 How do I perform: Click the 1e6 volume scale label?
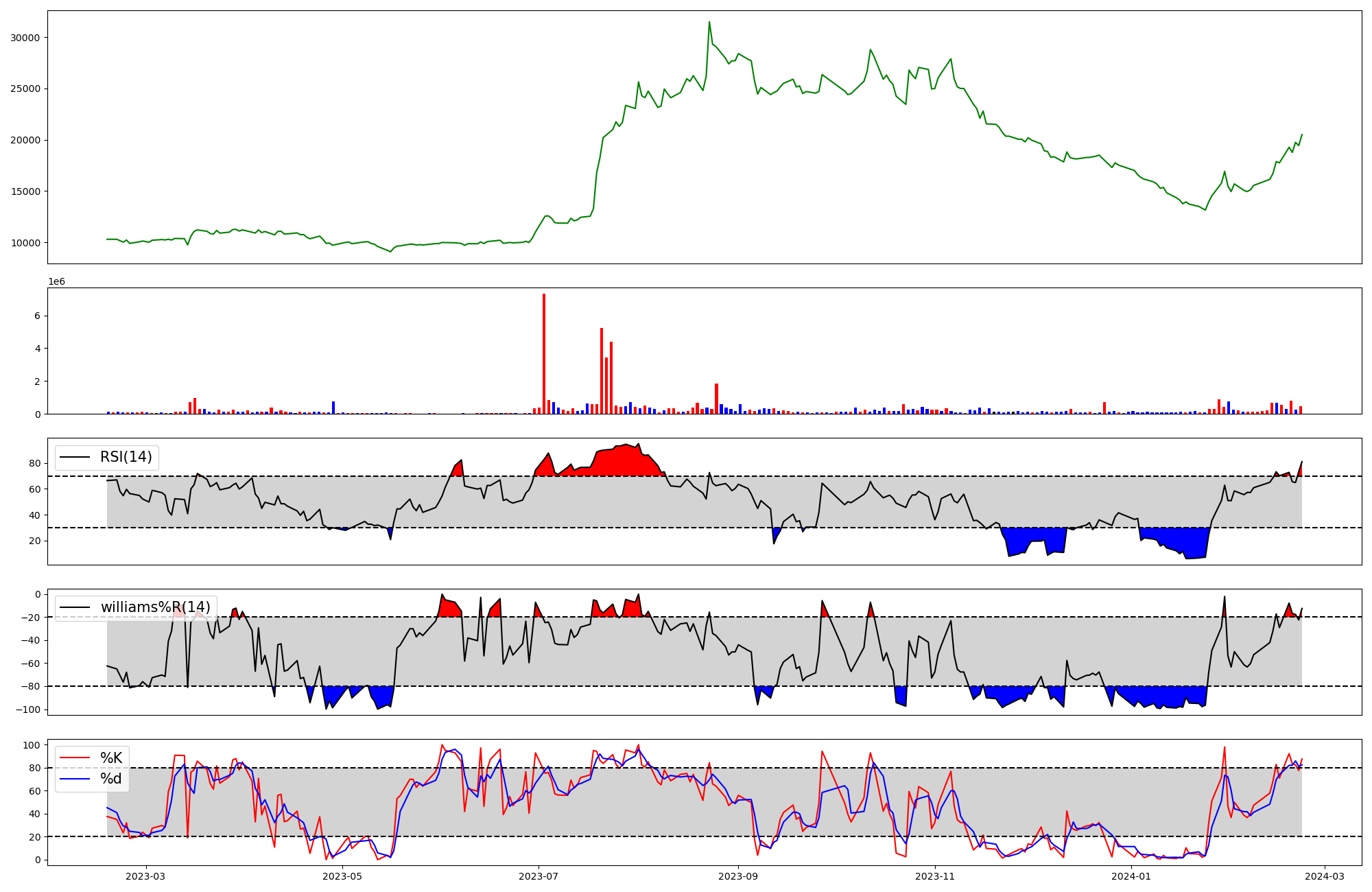[56, 281]
